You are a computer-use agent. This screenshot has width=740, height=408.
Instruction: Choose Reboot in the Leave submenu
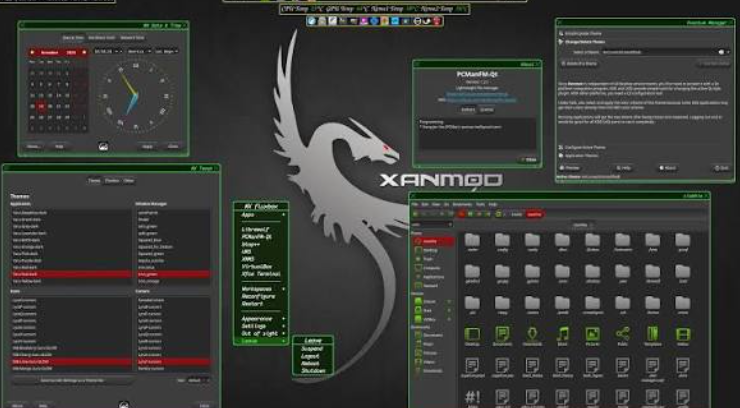312,364
